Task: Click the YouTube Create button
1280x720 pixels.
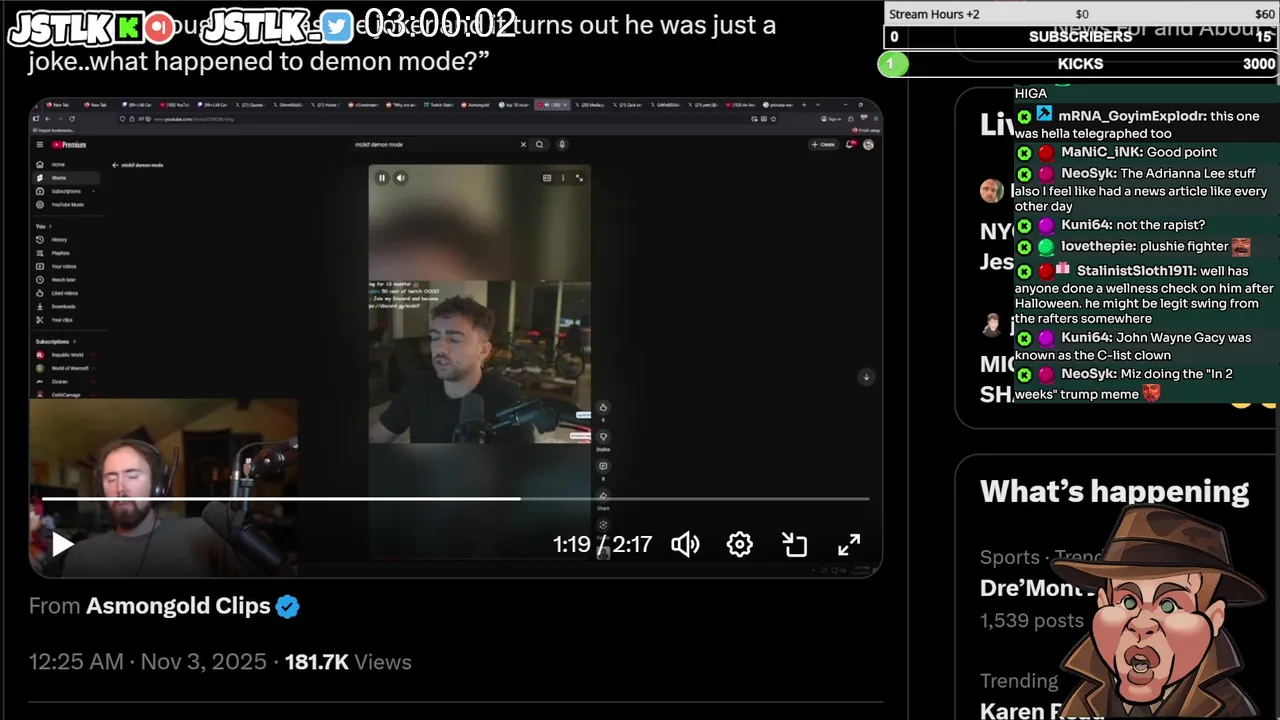Action: pyautogui.click(x=823, y=145)
